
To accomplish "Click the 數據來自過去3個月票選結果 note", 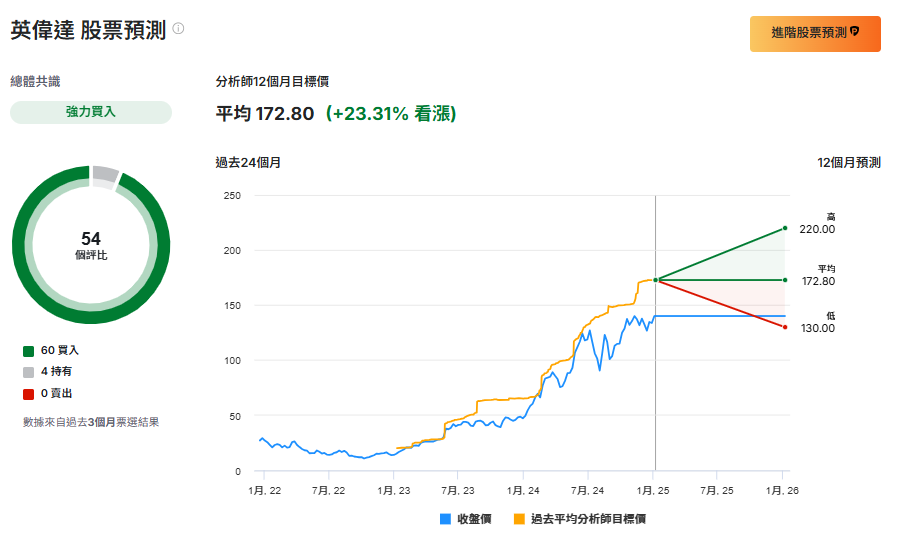I will pos(91,422).
